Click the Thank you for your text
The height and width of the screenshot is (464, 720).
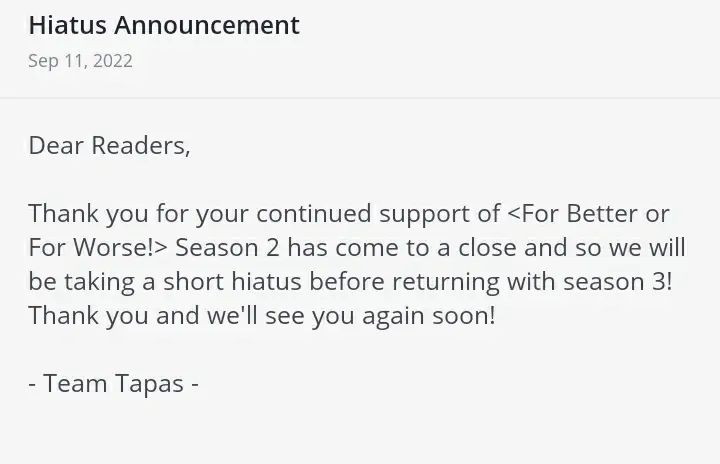139,214
